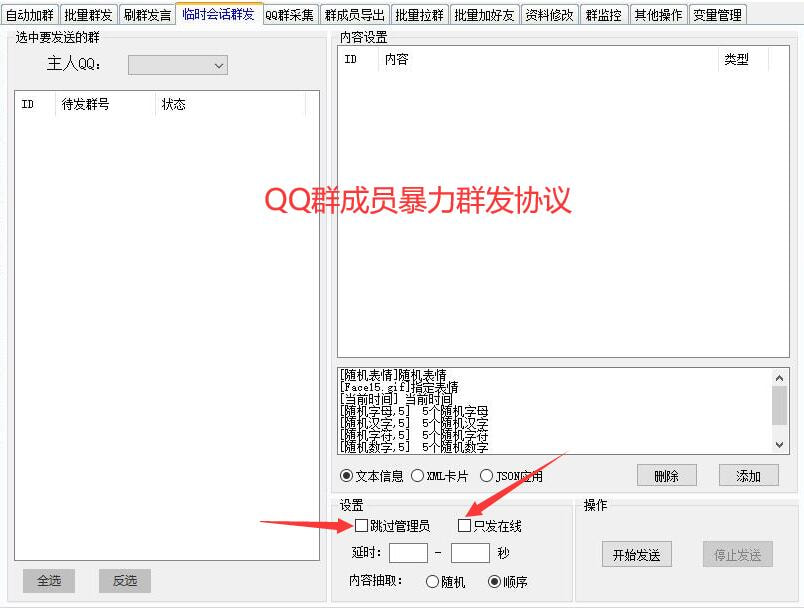Switch to the 批量拉群 tab
Screen dimensions: 804x608
tap(419, 15)
